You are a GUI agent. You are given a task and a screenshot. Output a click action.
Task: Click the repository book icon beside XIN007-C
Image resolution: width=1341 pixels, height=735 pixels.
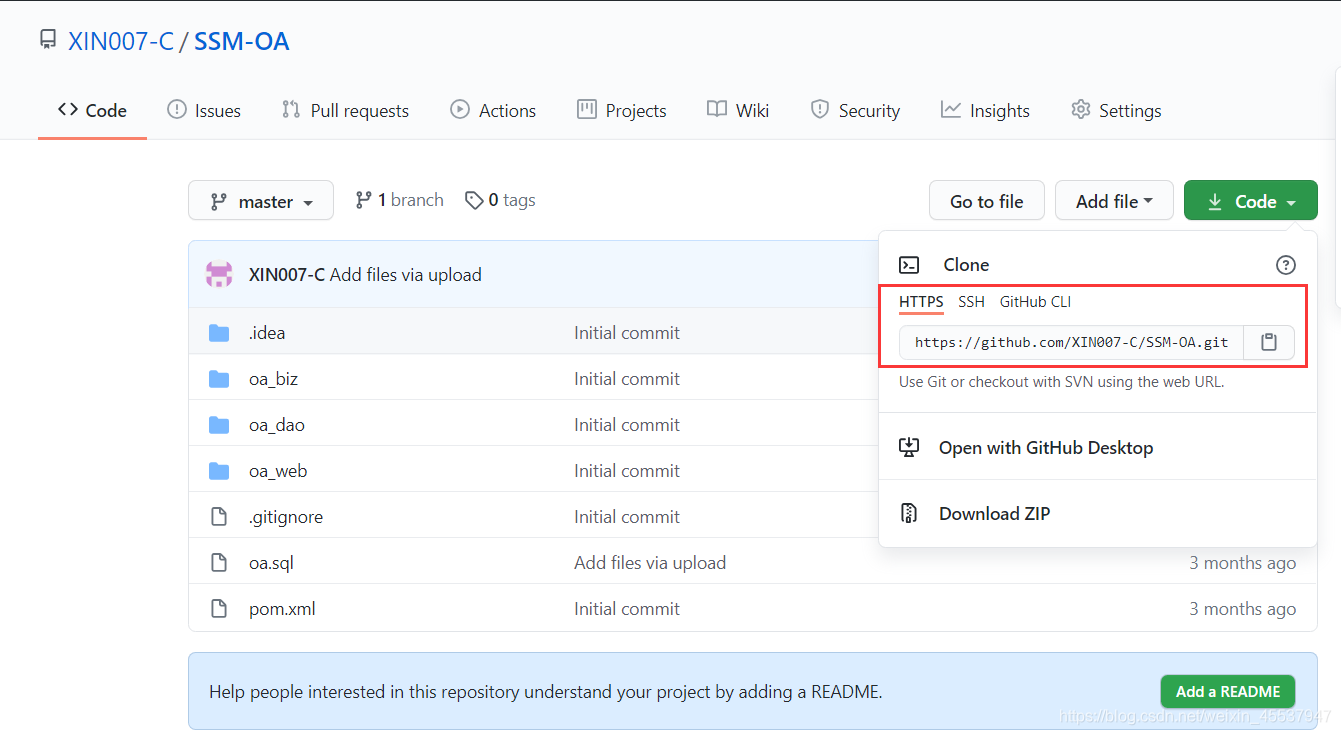click(47, 40)
